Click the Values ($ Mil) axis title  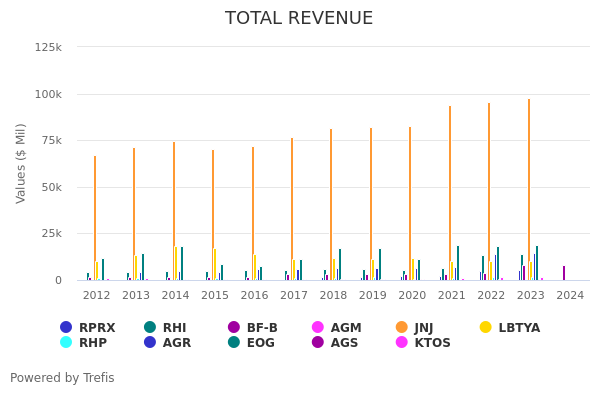(x=22, y=163)
